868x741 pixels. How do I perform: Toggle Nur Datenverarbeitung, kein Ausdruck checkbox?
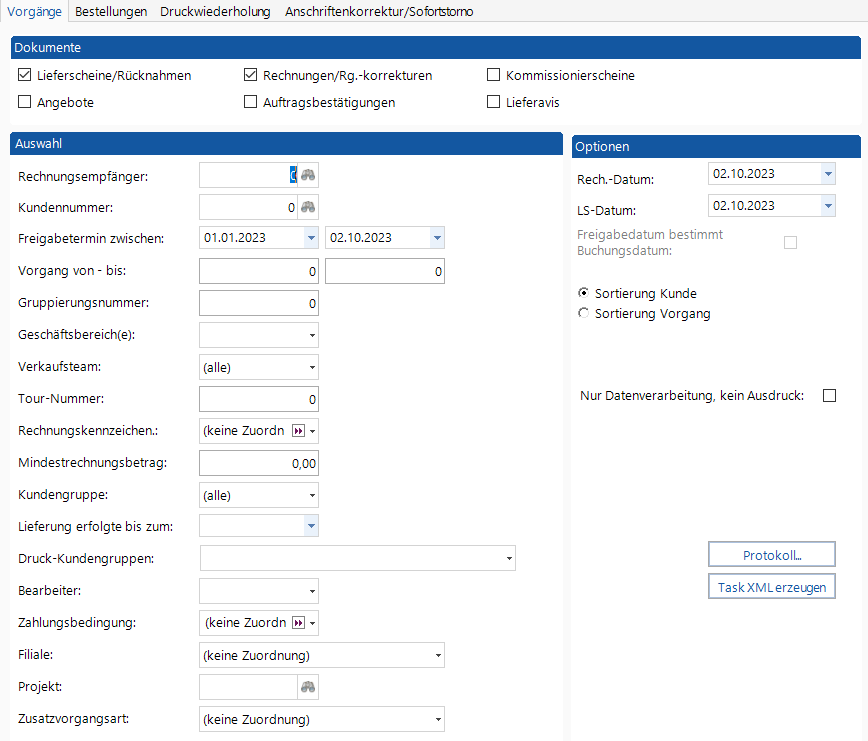pos(829,396)
